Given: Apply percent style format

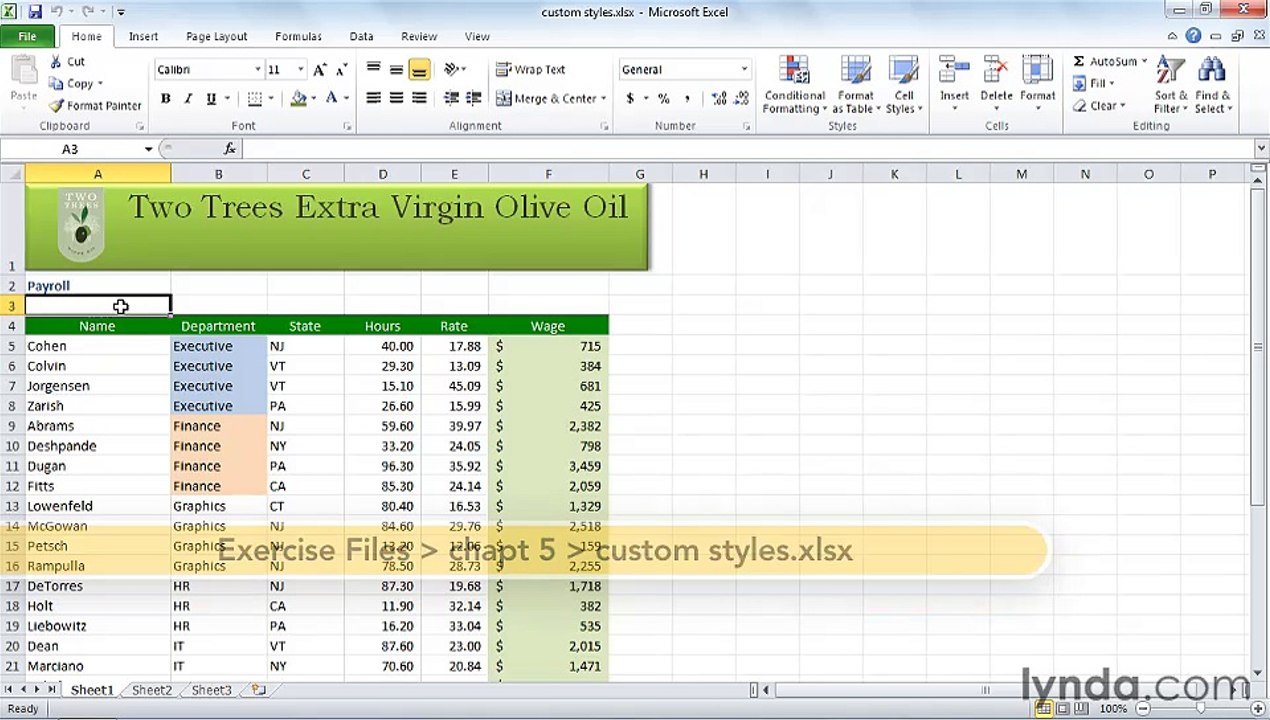Looking at the screenshot, I should pos(662,99).
